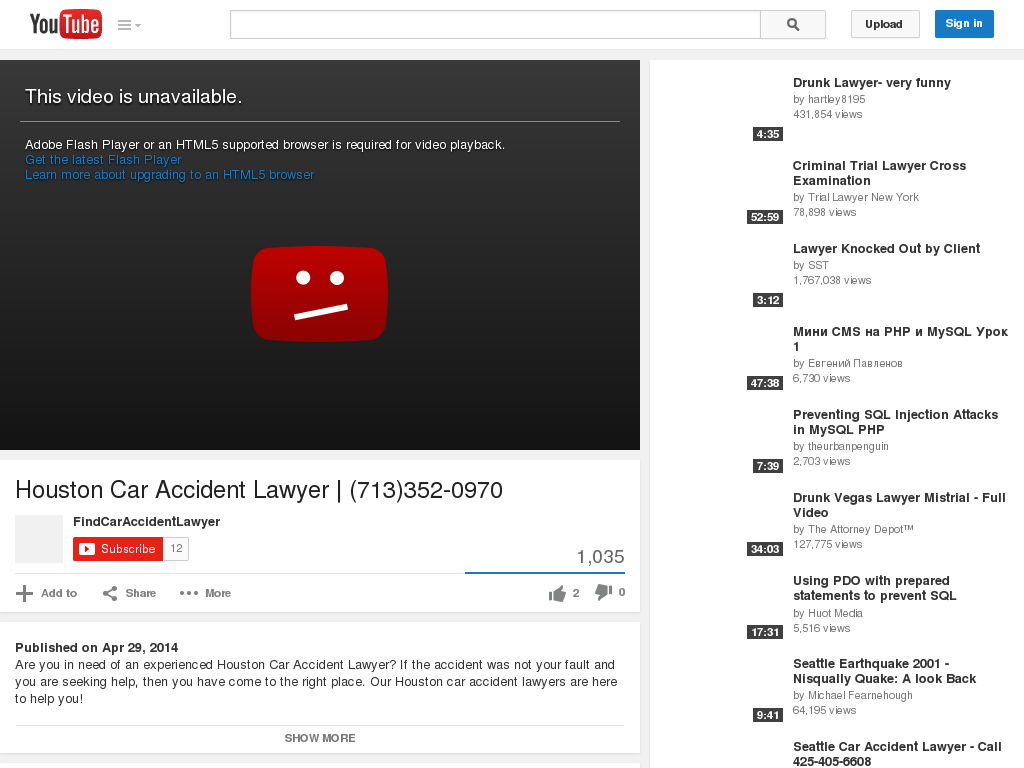Click the FindCarAccidentLawyer channel avatar
The image size is (1024, 768).
click(39, 539)
